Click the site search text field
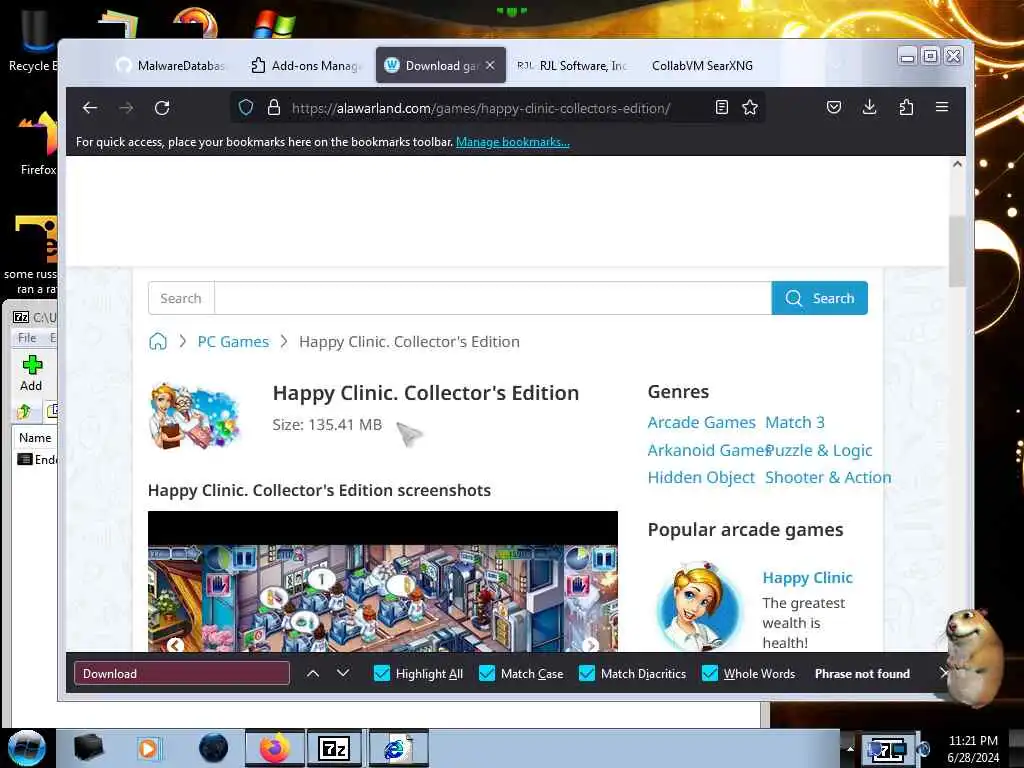1024x768 pixels. pos(493,298)
